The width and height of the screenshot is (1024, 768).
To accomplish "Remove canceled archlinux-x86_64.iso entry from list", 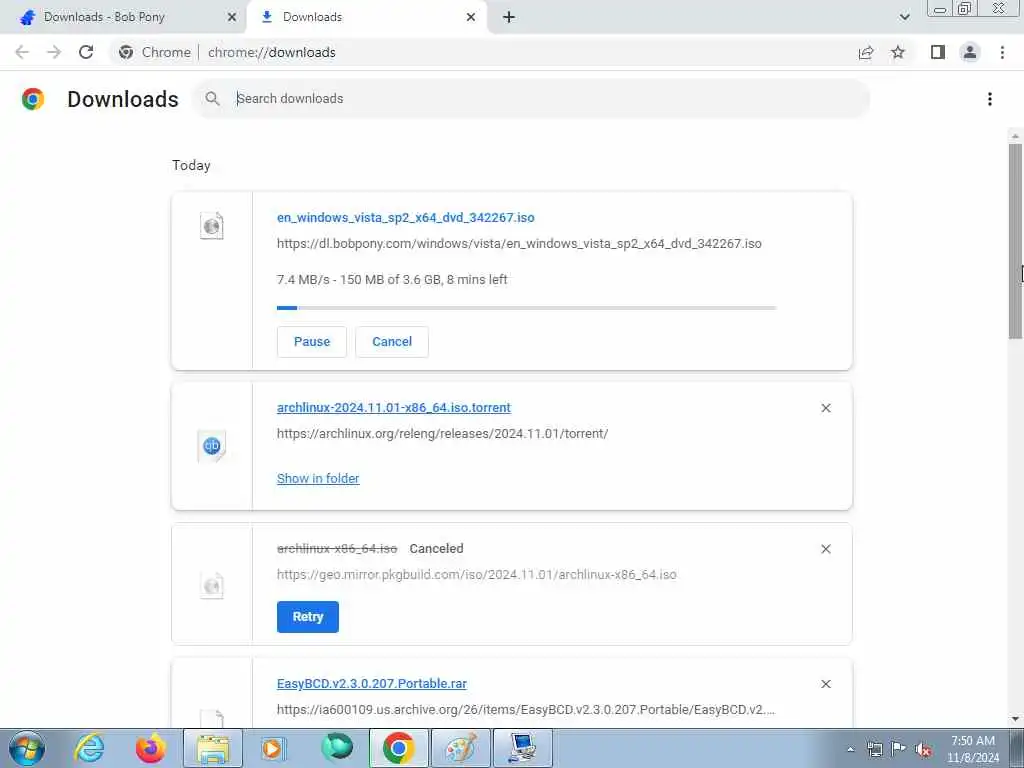I will point(825,549).
